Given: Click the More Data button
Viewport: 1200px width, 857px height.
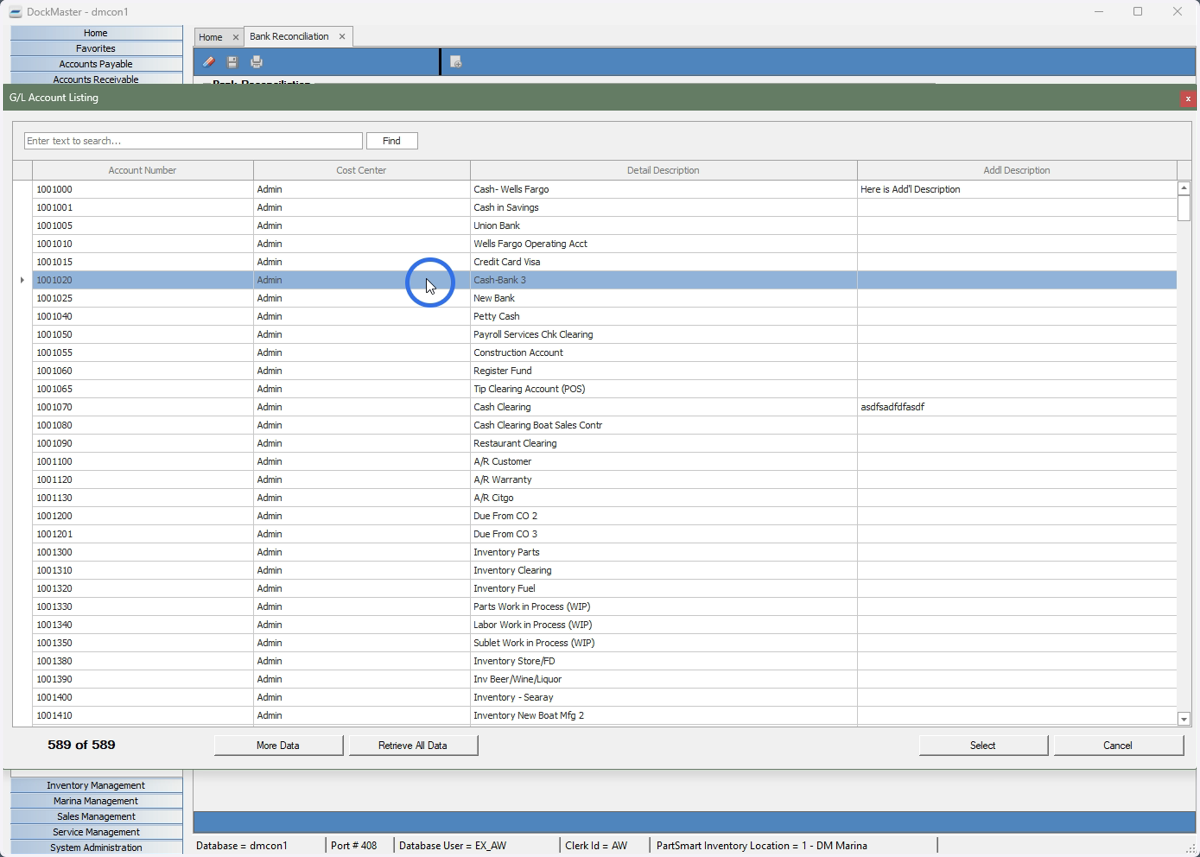Looking at the screenshot, I should [x=278, y=745].
